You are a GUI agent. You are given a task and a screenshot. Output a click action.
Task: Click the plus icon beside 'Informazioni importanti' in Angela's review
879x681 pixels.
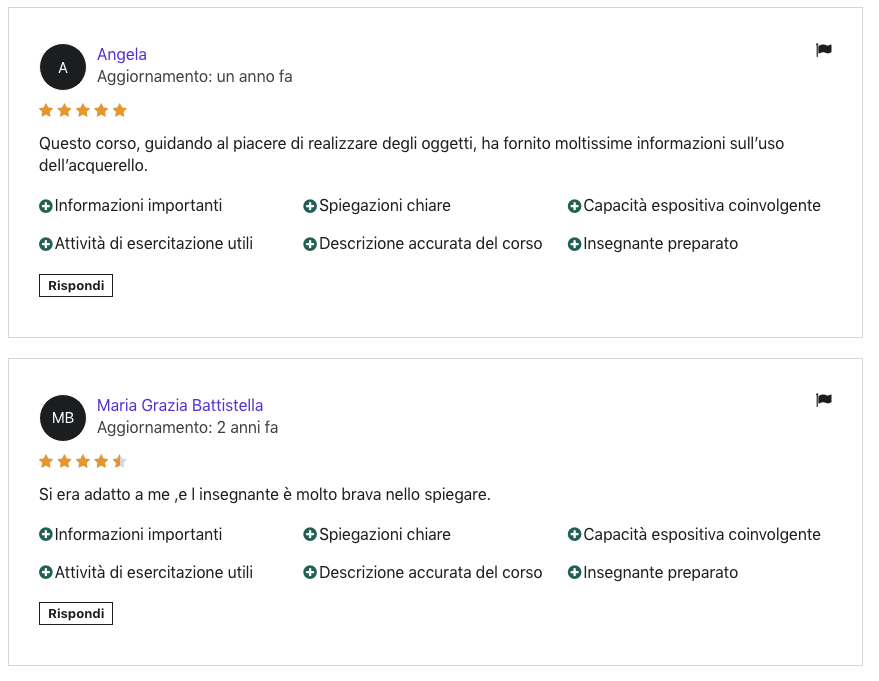click(x=46, y=206)
